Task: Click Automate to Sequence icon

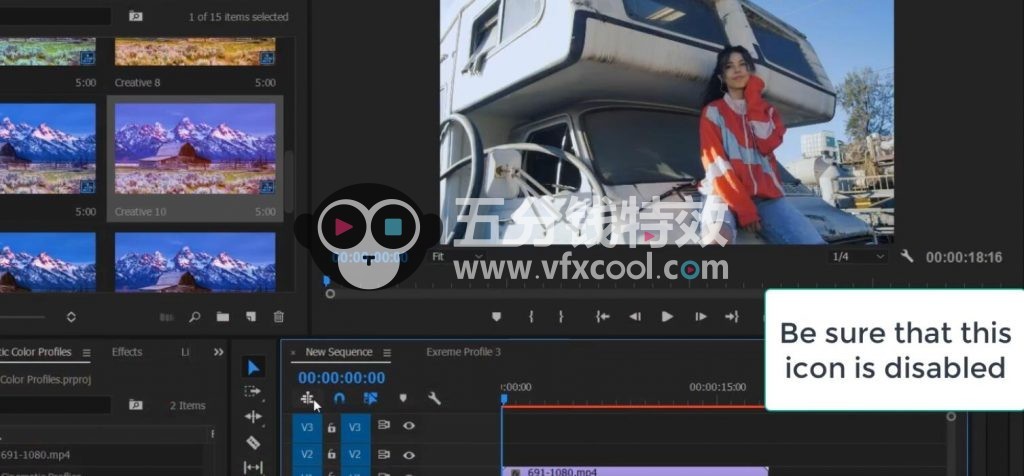Action: click(167, 317)
